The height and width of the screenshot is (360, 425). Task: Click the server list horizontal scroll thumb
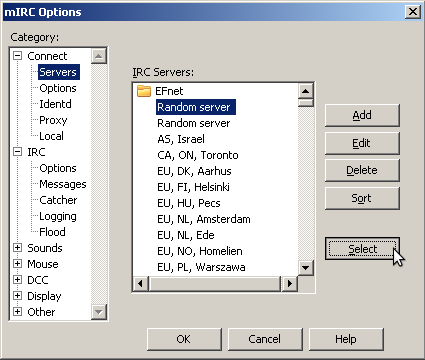click(x=215, y=283)
